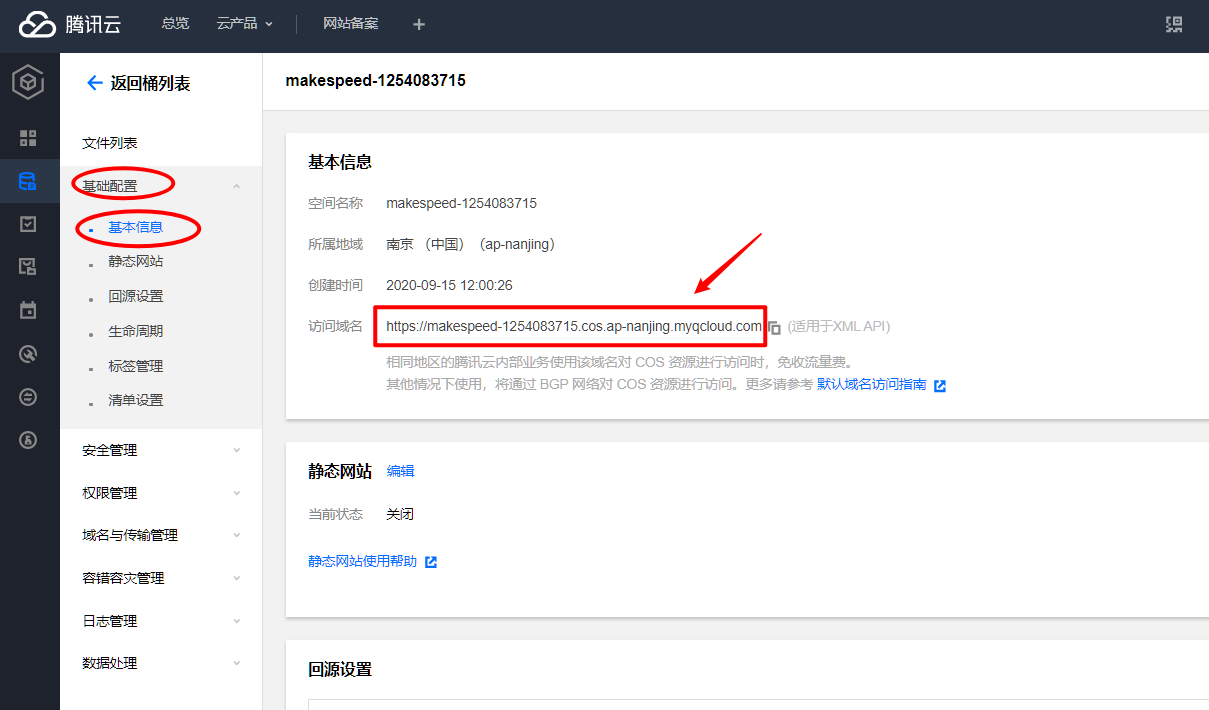Click the circular person sidebar icon
Screen dimensions: 1209x710
(28, 440)
